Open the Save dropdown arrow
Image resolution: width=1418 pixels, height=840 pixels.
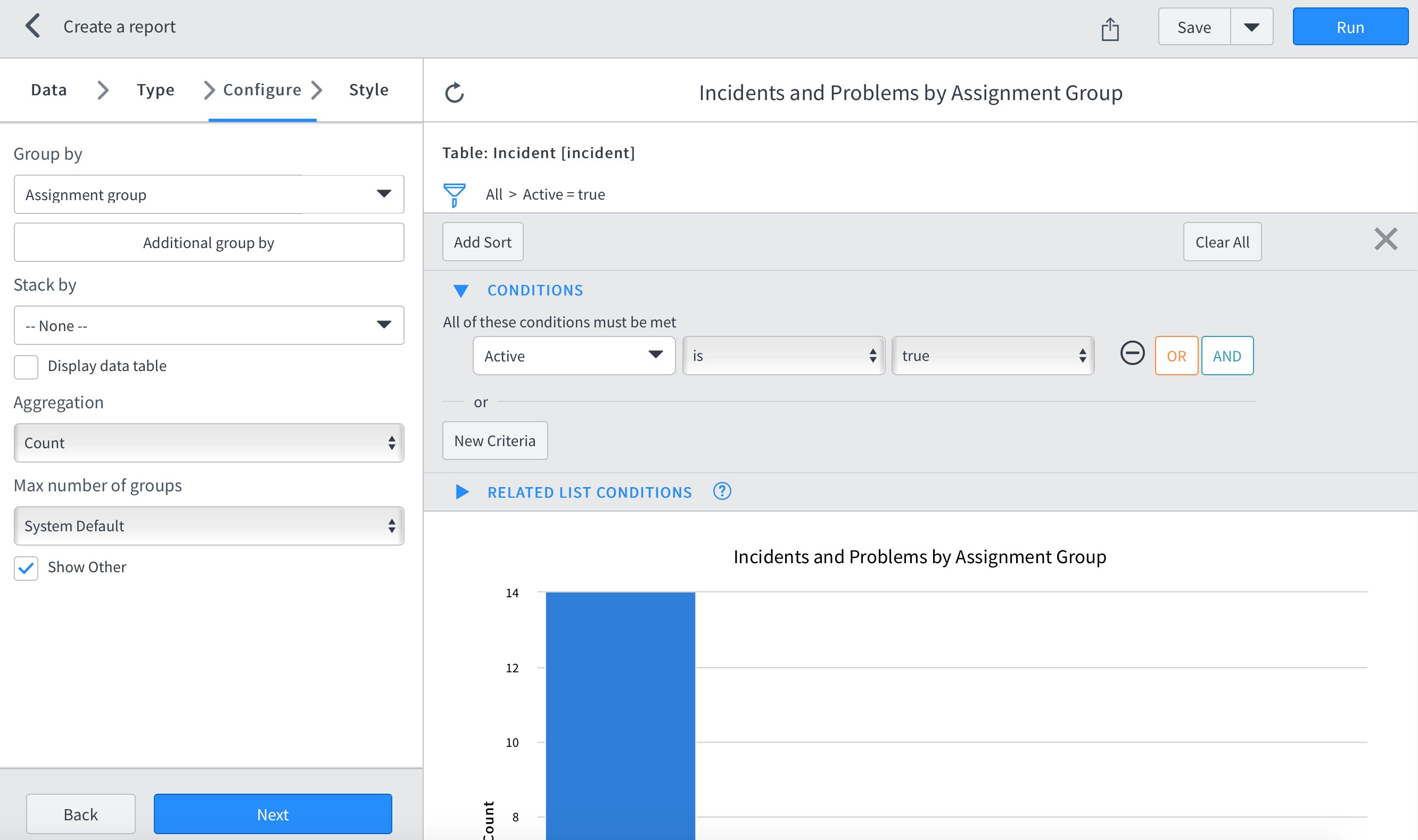point(1251,26)
